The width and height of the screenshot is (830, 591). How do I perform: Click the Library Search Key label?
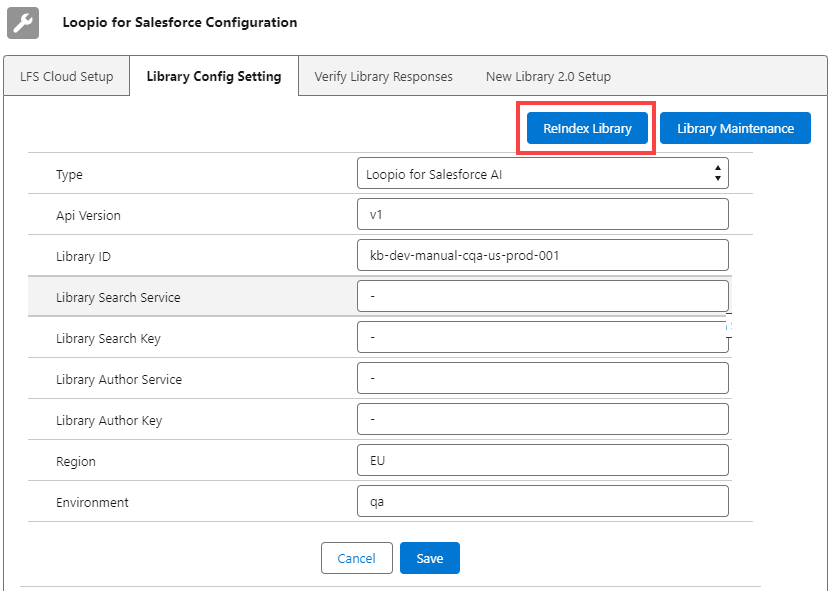pyautogui.click(x=109, y=338)
